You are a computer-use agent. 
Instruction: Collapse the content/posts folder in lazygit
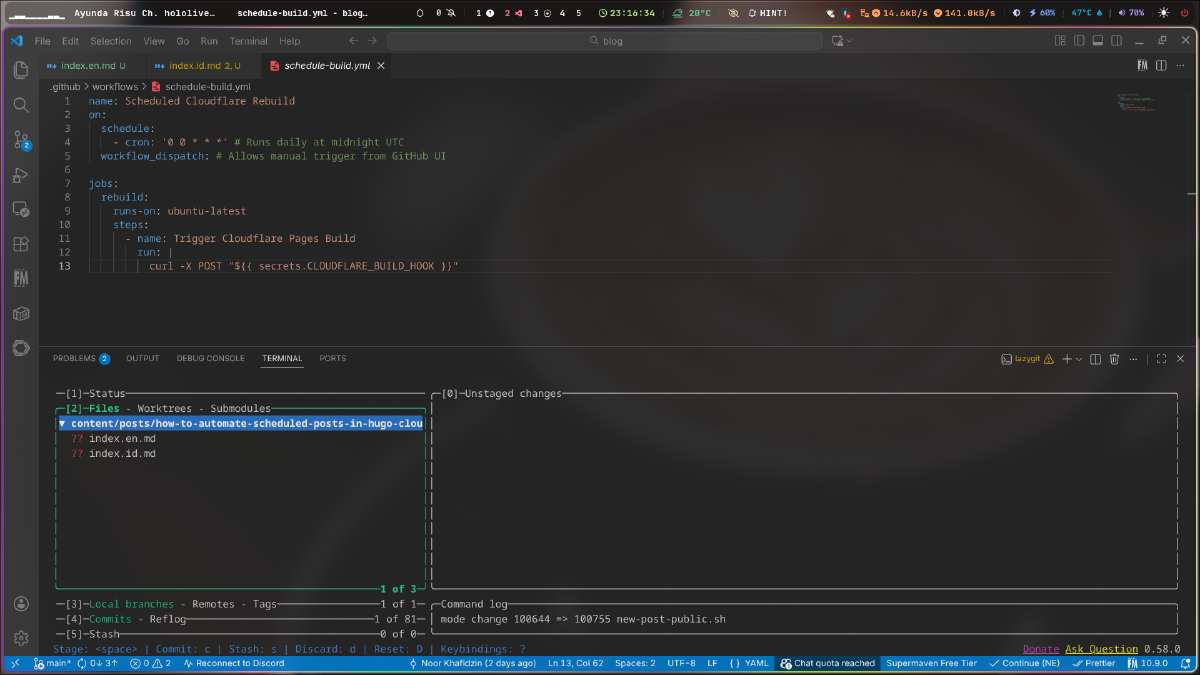coord(62,424)
